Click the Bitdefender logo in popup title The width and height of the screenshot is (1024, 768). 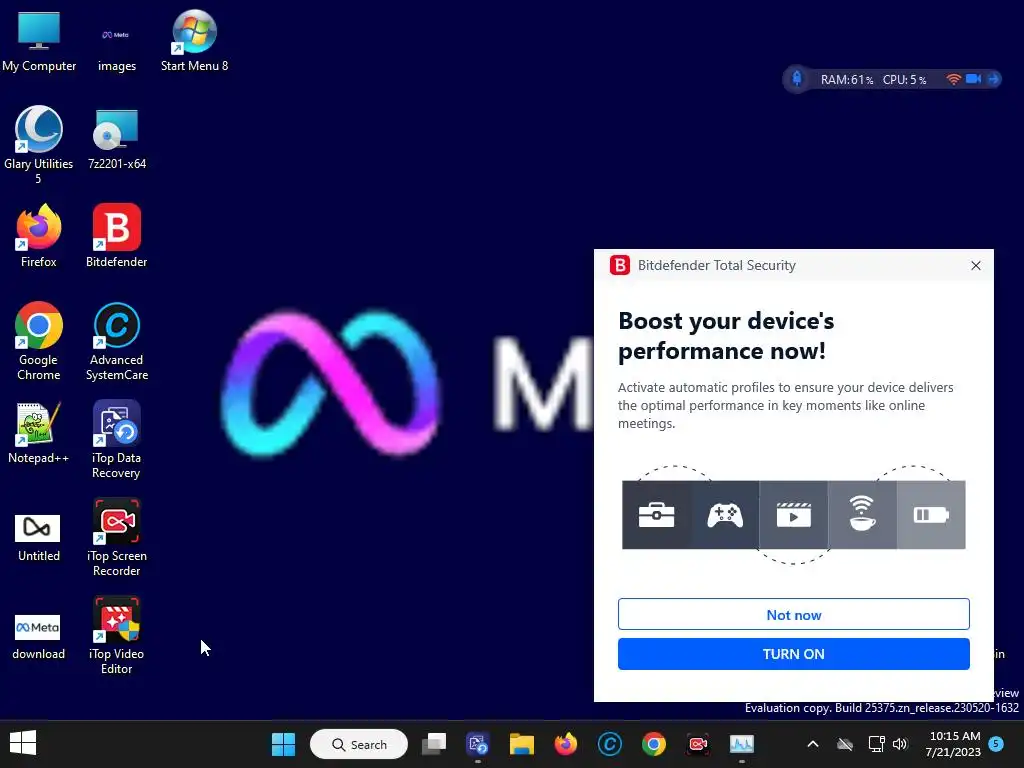point(620,265)
